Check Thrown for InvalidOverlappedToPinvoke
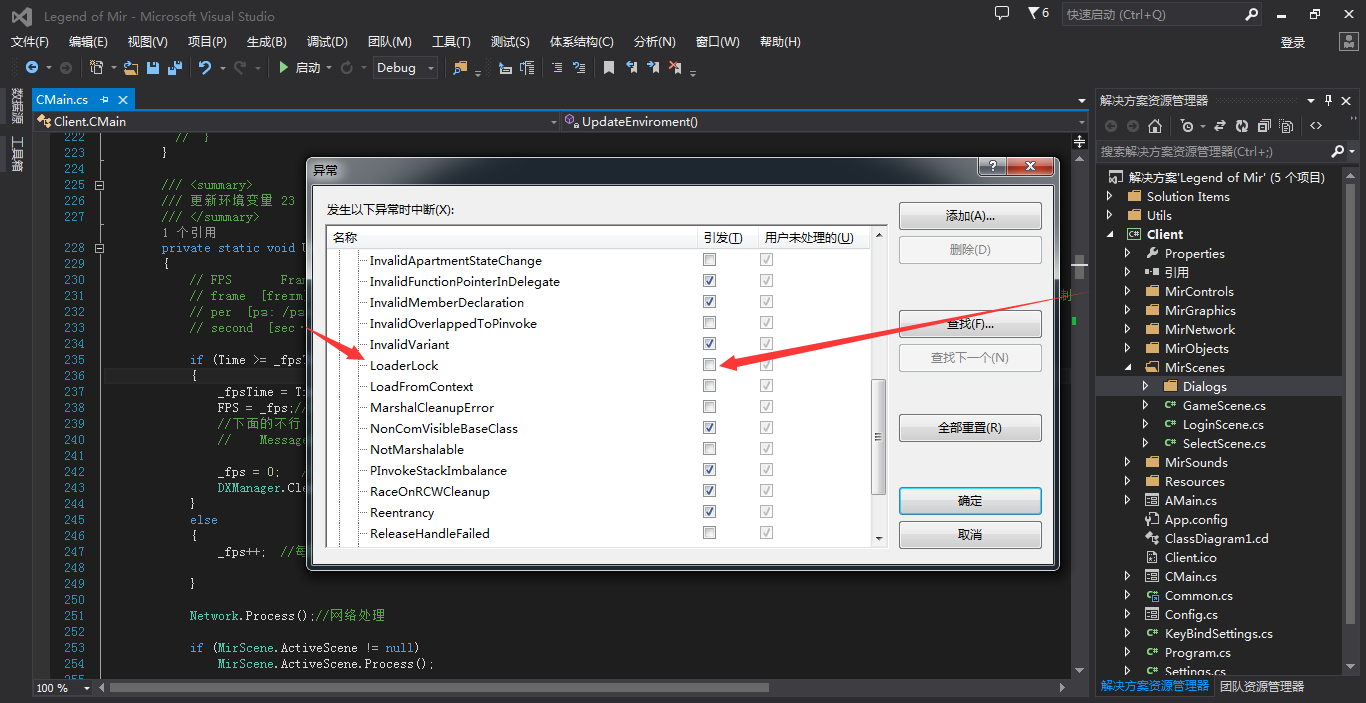Screen dimensions: 1366x703 point(709,323)
